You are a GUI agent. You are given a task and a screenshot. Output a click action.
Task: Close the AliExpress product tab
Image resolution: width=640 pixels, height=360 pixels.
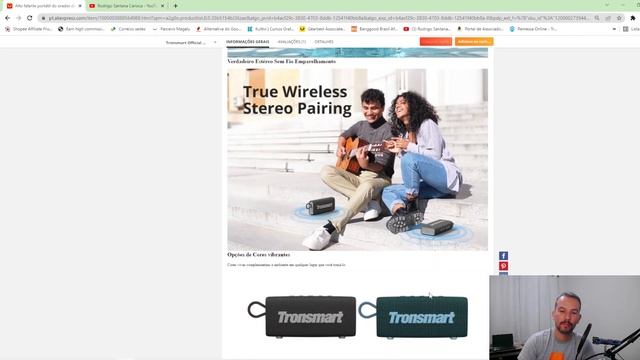(80, 6)
